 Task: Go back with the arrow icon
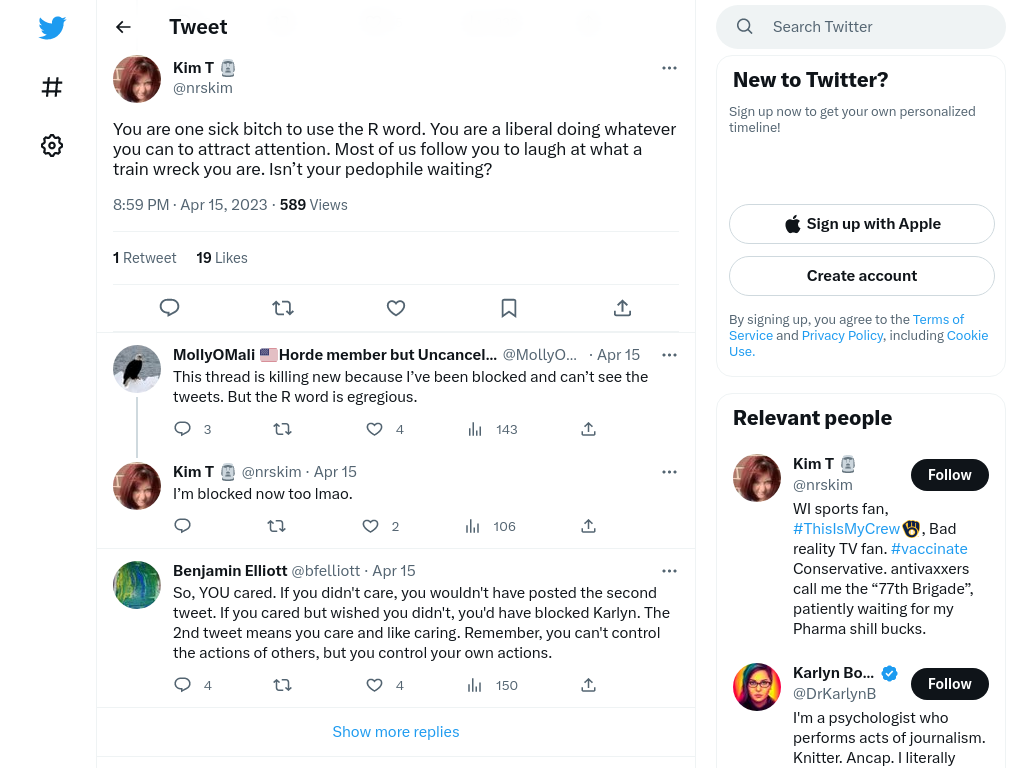tap(123, 27)
